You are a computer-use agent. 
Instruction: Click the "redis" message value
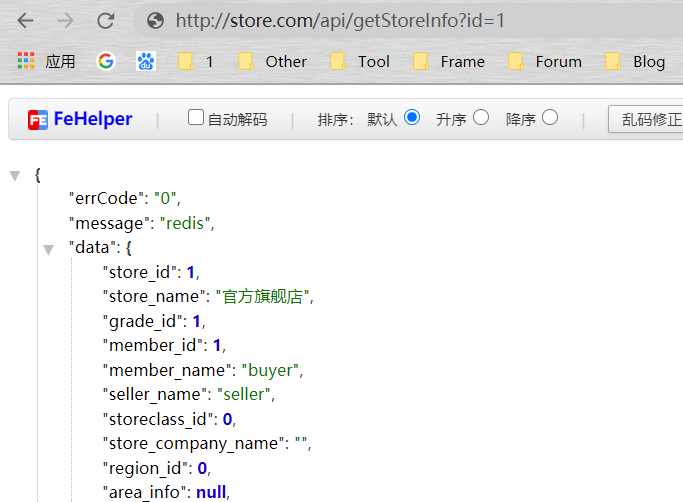pos(185,223)
